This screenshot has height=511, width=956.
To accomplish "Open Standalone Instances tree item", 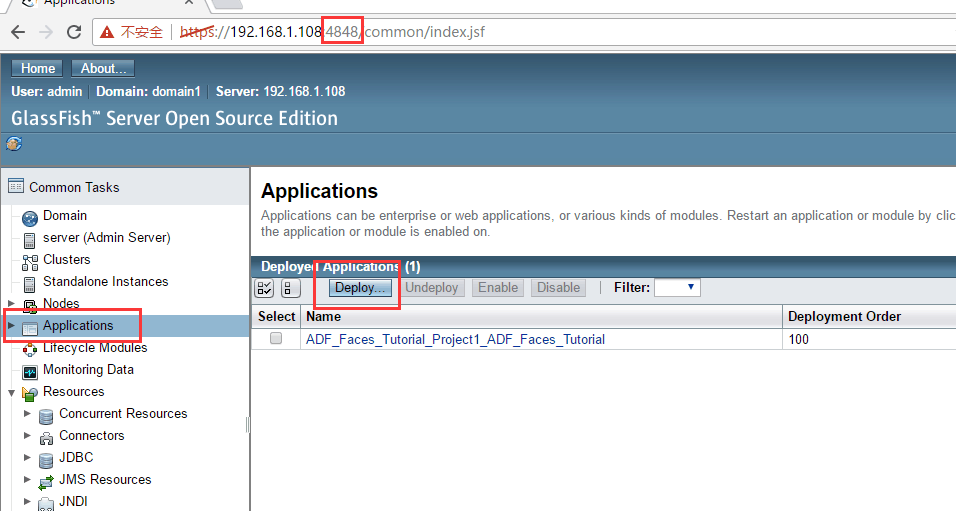I will pyautogui.click(x=105, y=281).
